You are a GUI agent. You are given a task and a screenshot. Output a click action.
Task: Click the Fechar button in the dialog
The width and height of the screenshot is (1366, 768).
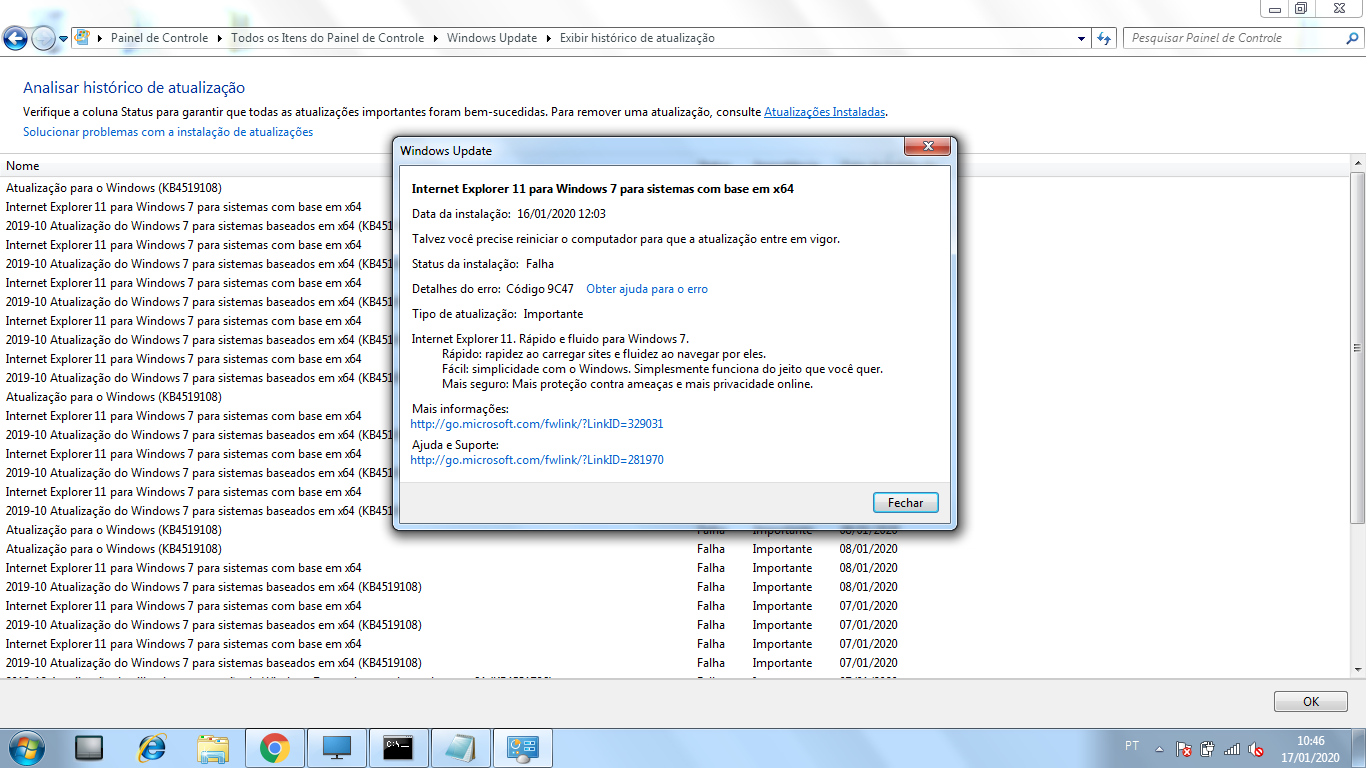tap(906, 502)
